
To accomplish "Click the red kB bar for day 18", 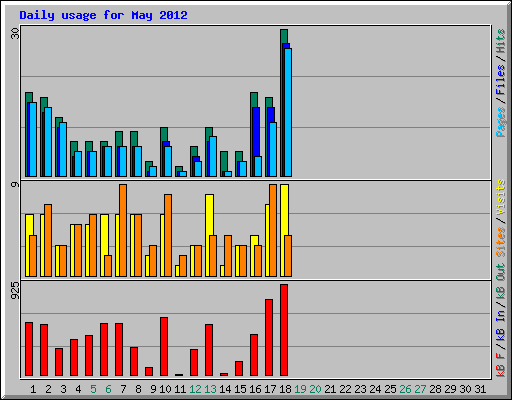I will coord(284,330).
